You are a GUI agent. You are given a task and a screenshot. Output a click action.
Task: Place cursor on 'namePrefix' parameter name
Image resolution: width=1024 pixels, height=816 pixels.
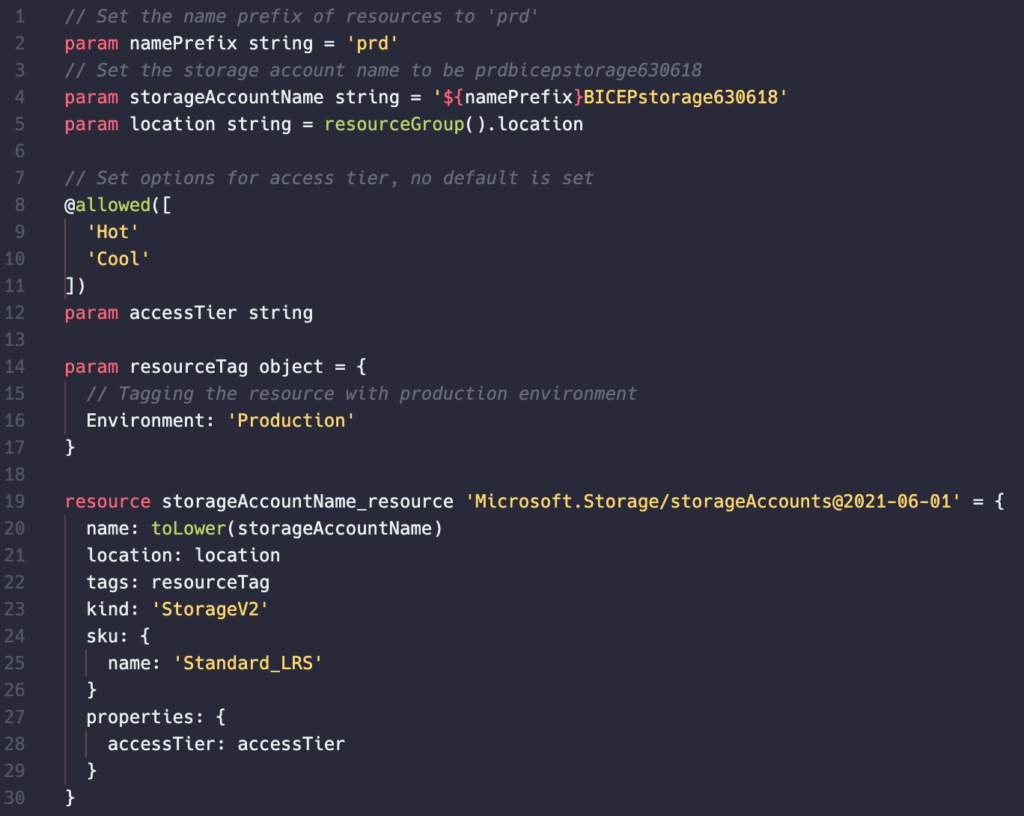(184, 44)
